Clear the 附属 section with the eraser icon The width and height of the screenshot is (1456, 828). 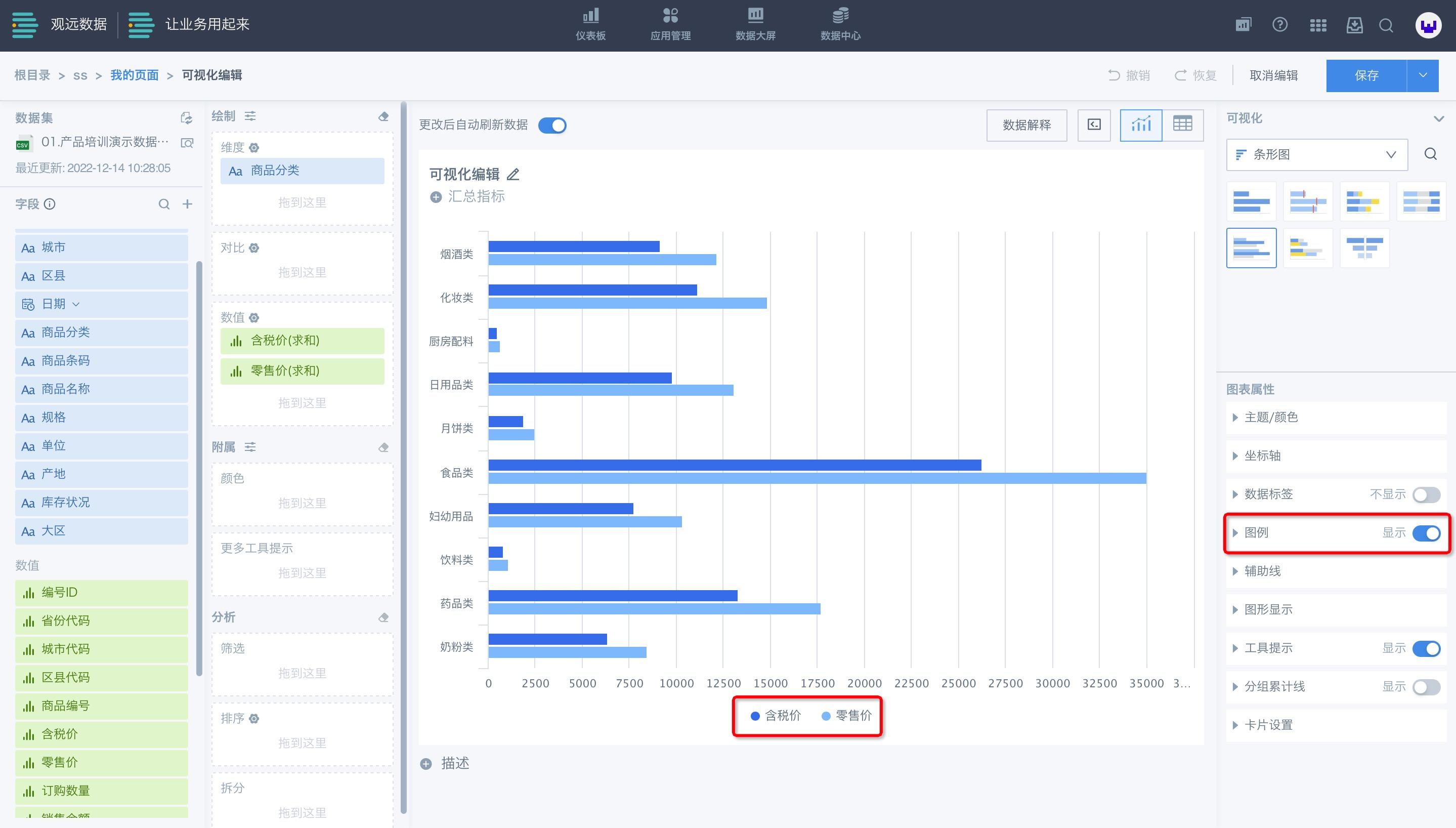(383, 447)
